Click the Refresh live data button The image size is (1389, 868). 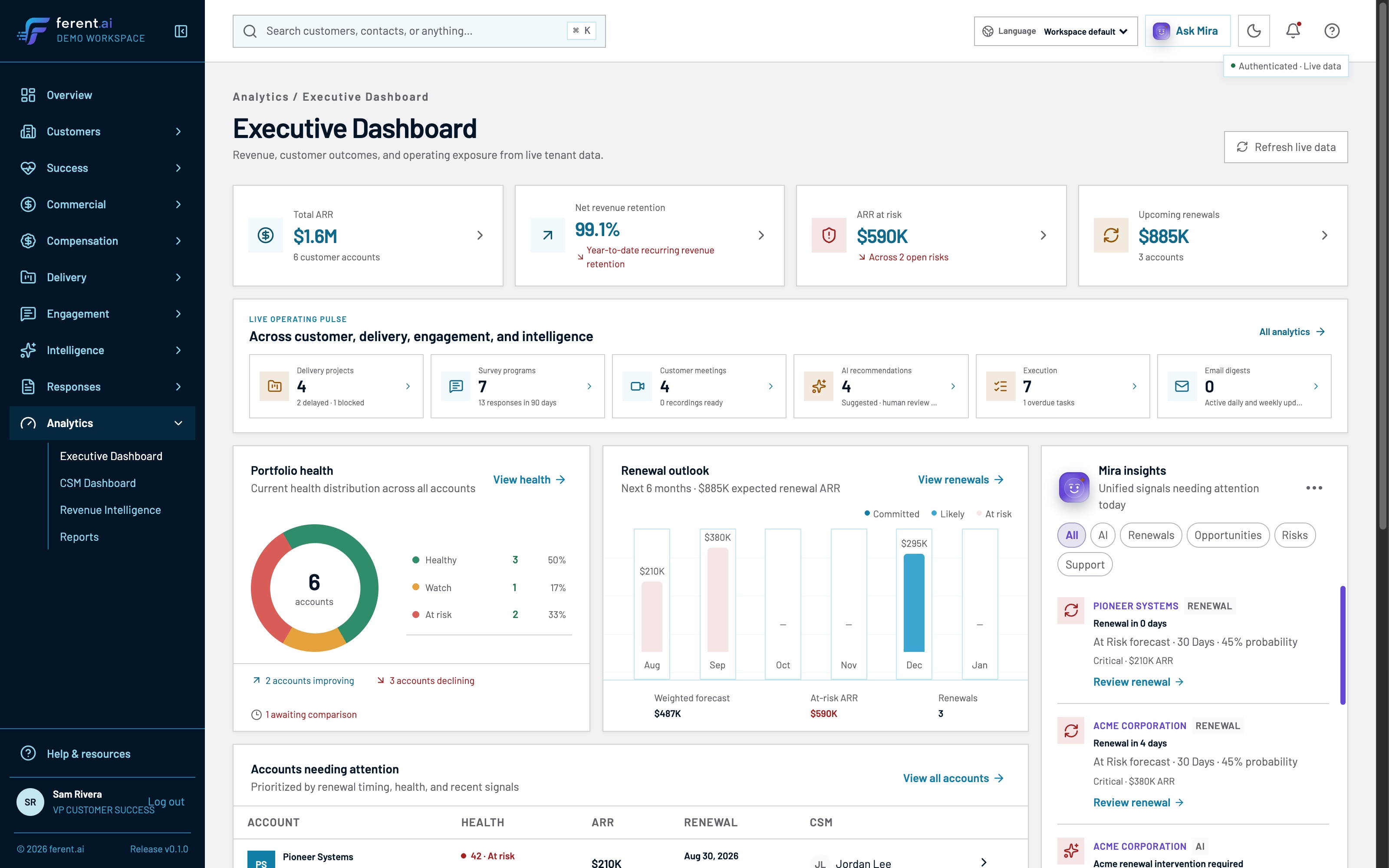[1286, 147]
